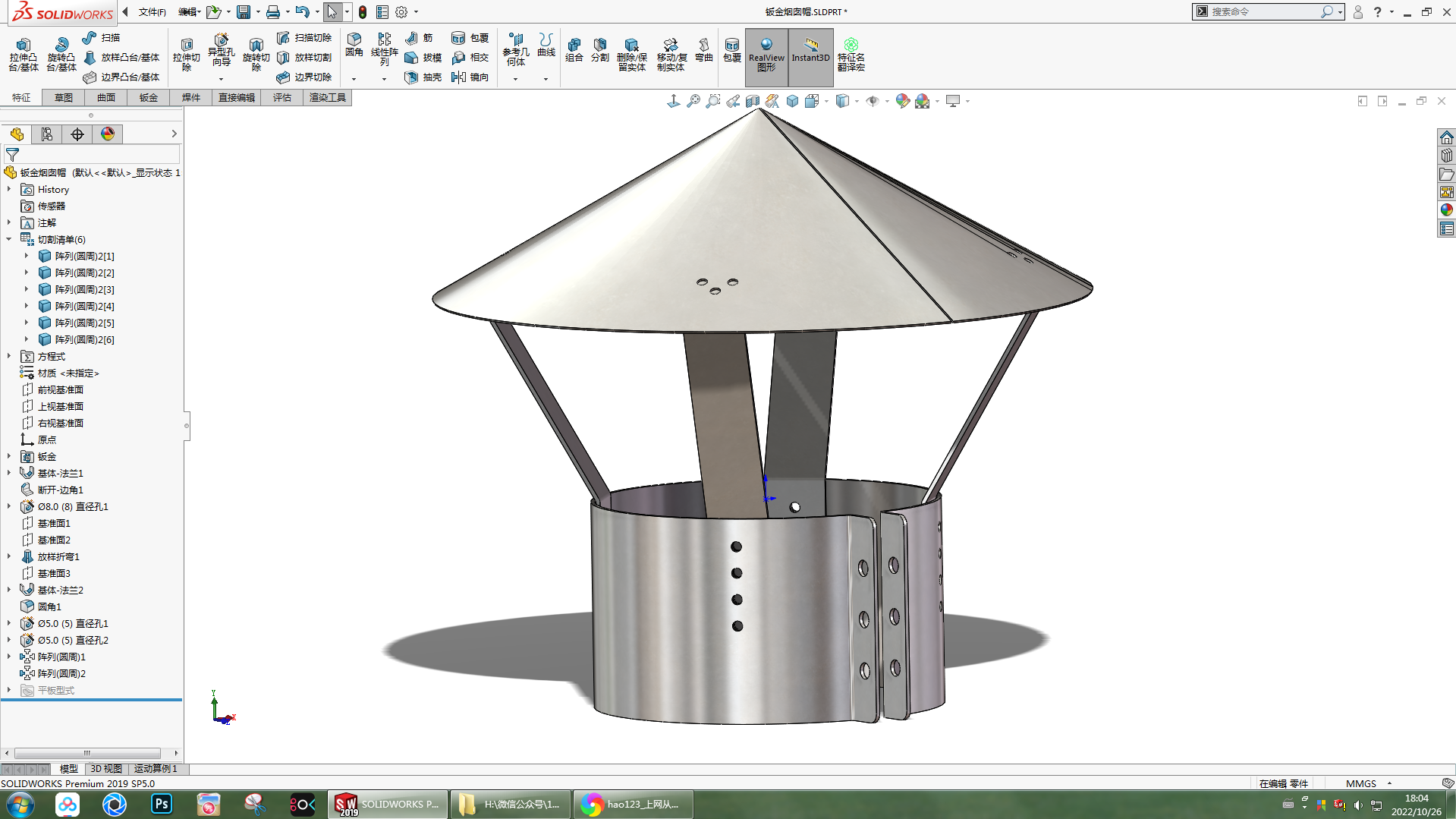Select the 旋转切除 revolved cut tool
The width and height of the screenshot is (1456, 819).
(256, 54)
